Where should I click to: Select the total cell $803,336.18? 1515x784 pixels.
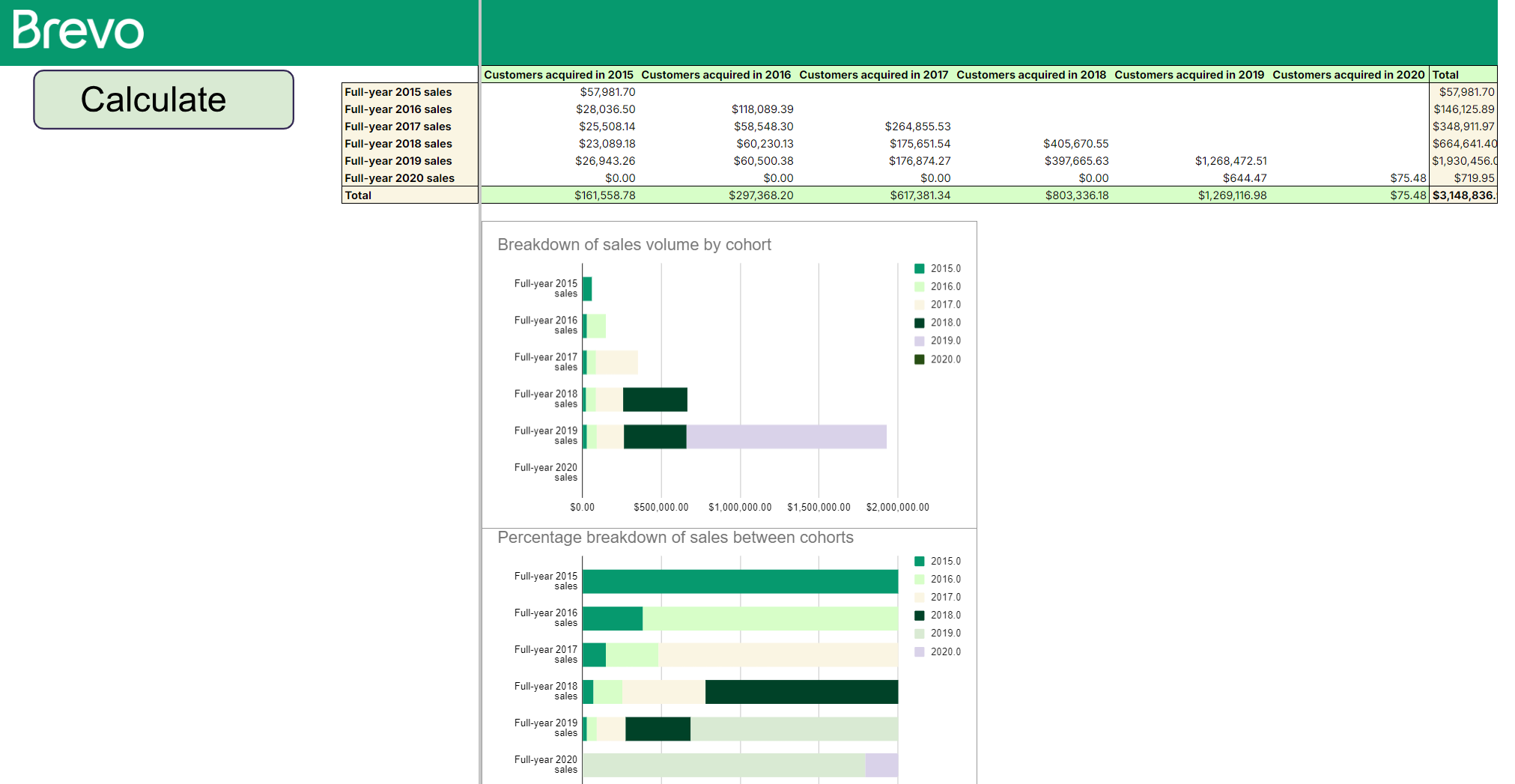tap(1033, 195)
